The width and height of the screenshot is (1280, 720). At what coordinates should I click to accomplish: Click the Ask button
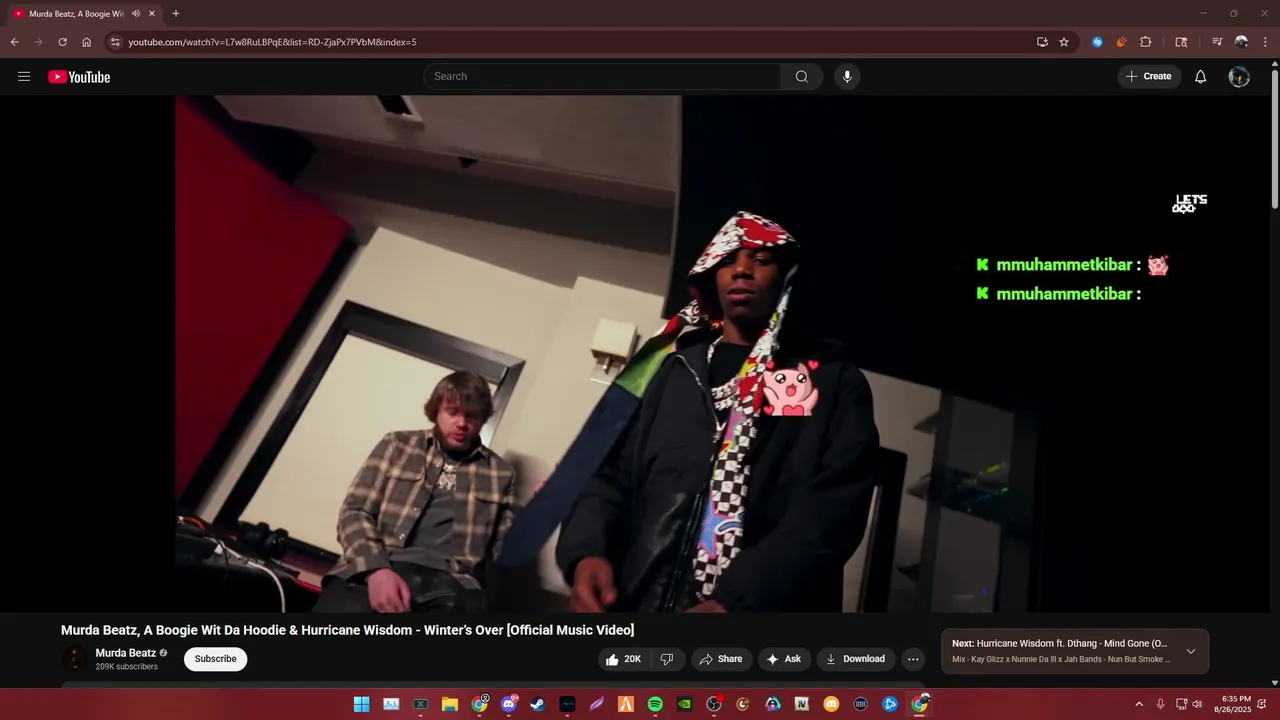point(784,659)
